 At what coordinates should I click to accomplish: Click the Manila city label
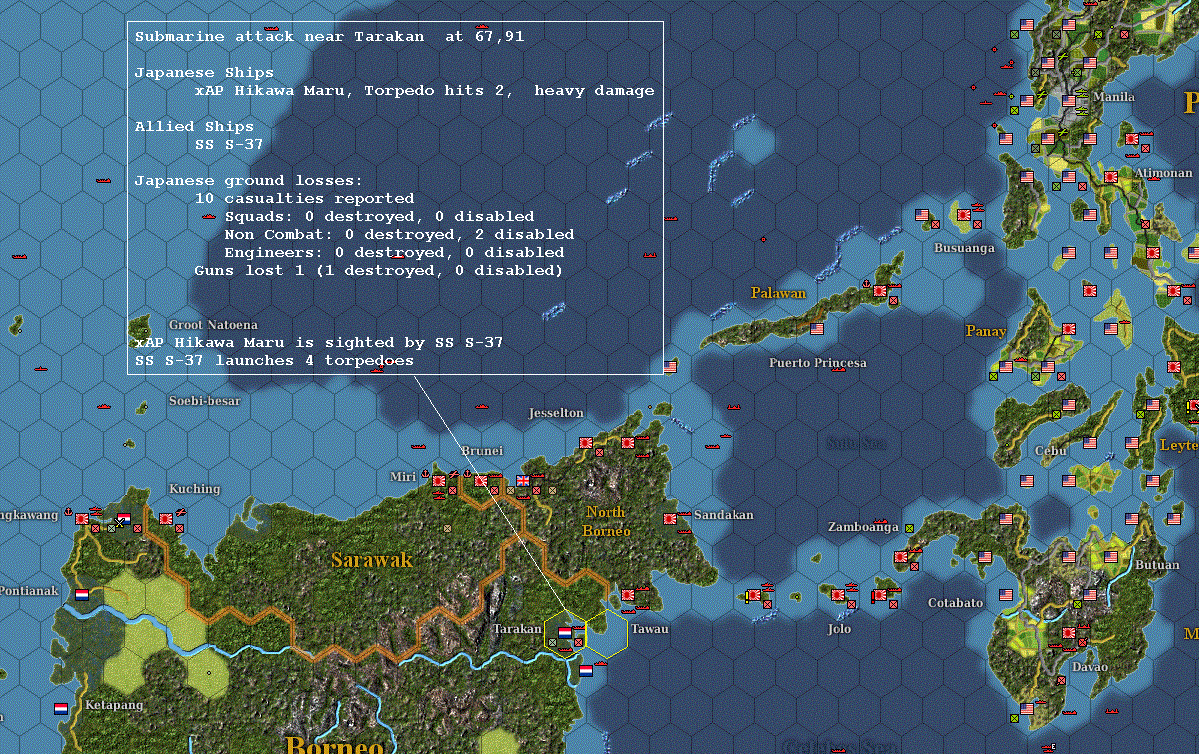(1113, 97)
